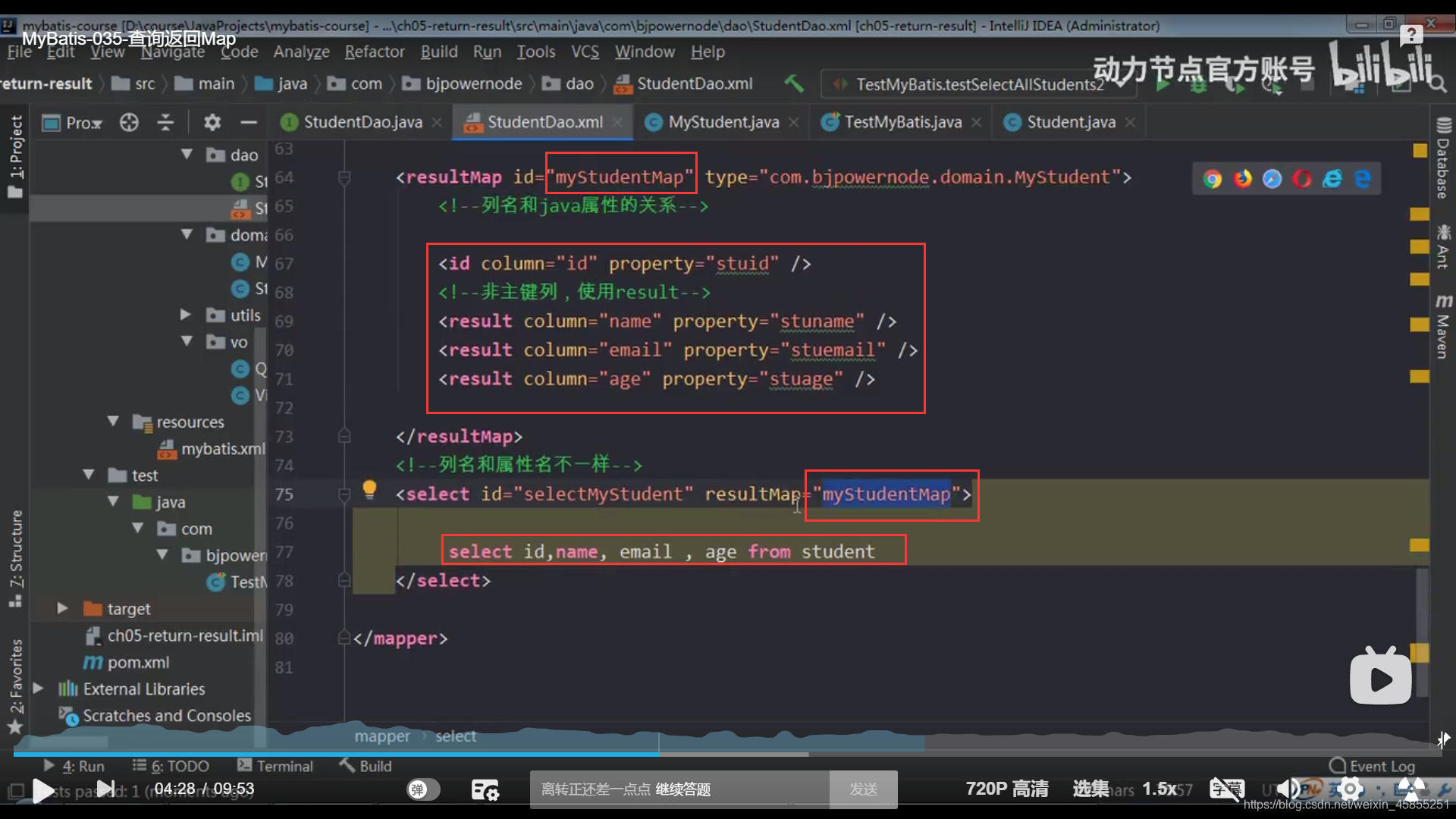
Task: Open file preview in Safari browser
Action: pos(1272,179)
